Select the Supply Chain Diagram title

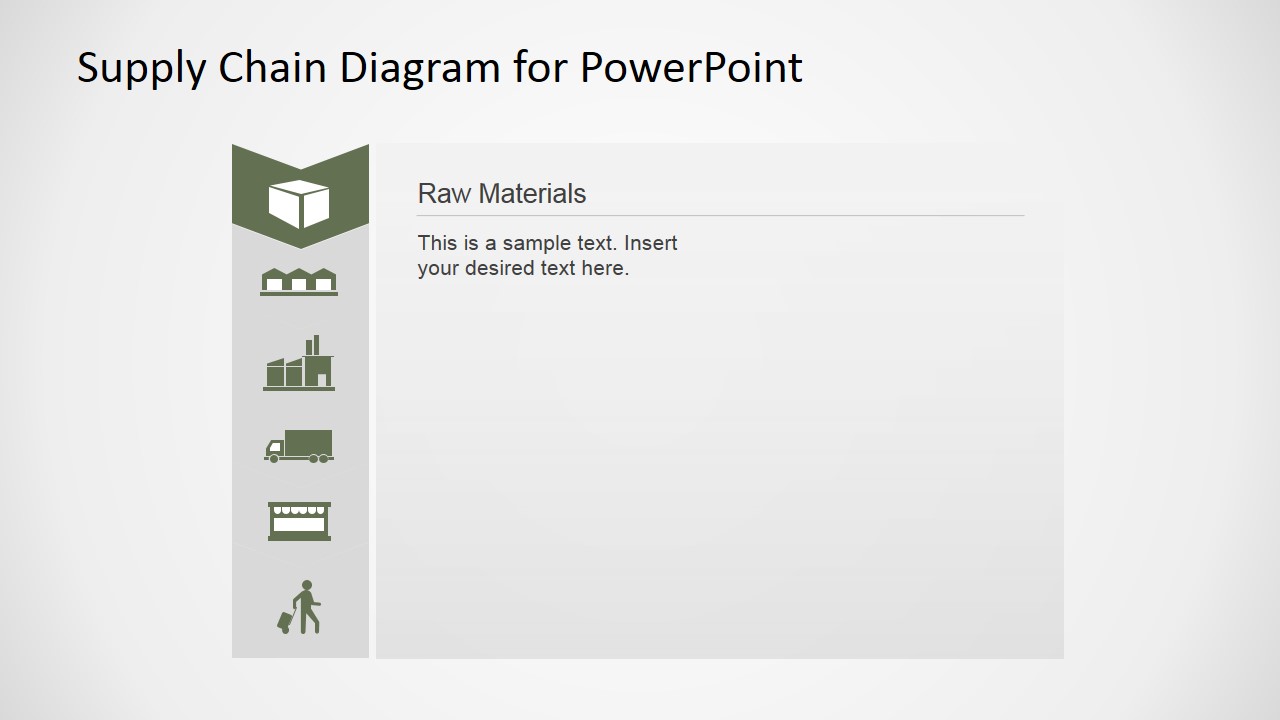pyautogui.click(x=440, y=67)
